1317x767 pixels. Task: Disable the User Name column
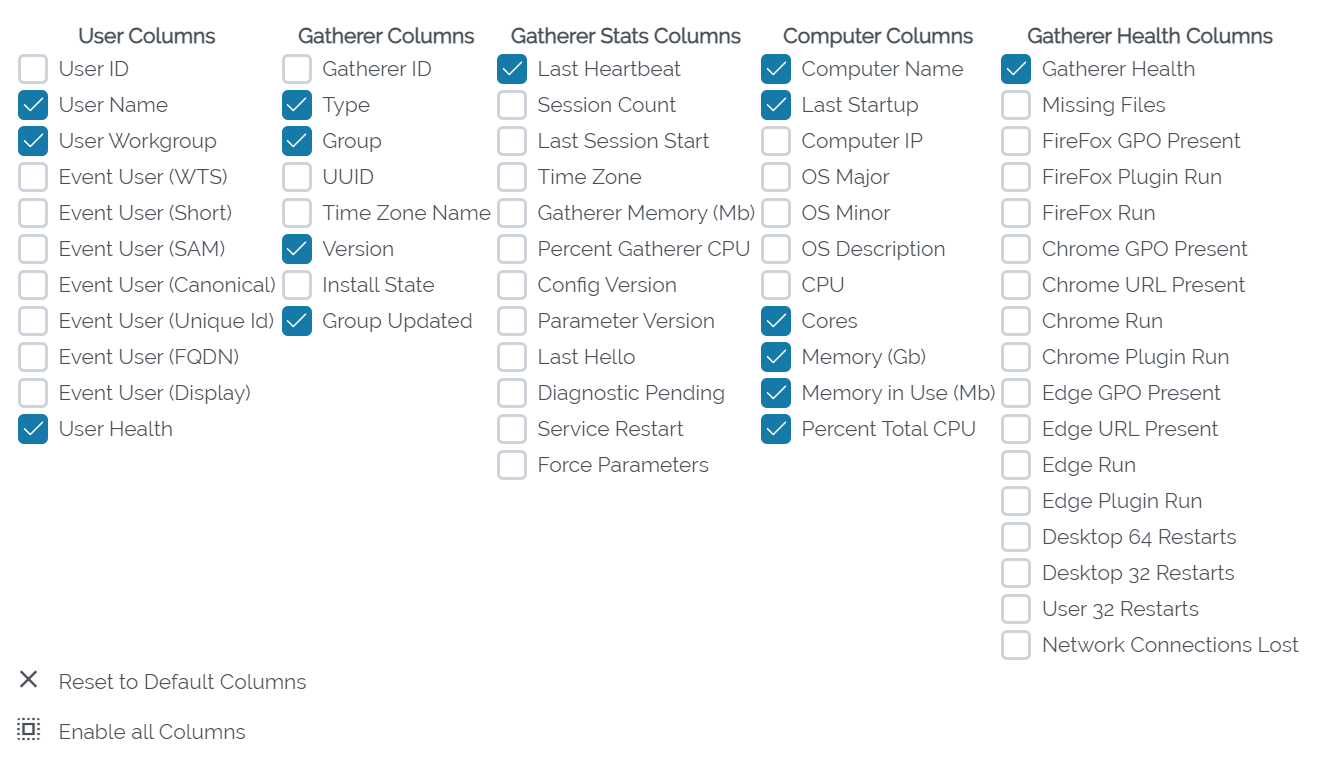(32, 104)
